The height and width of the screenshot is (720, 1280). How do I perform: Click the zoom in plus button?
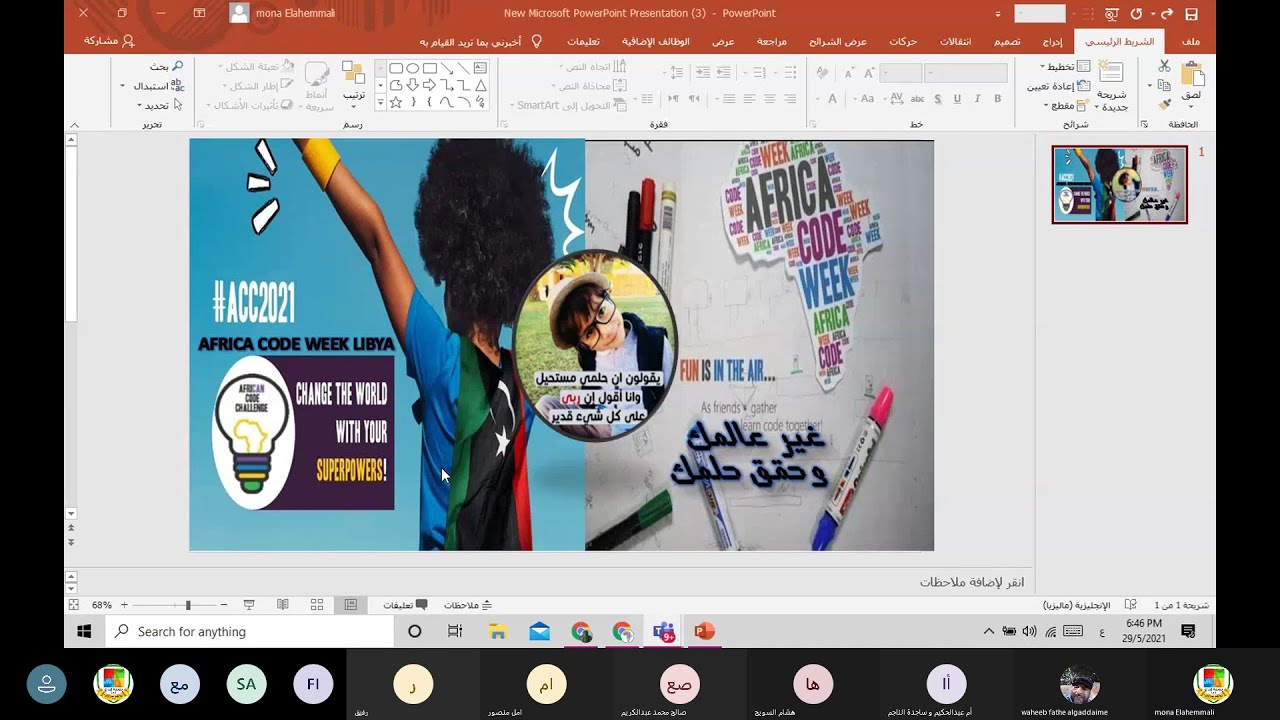point(124,604)
